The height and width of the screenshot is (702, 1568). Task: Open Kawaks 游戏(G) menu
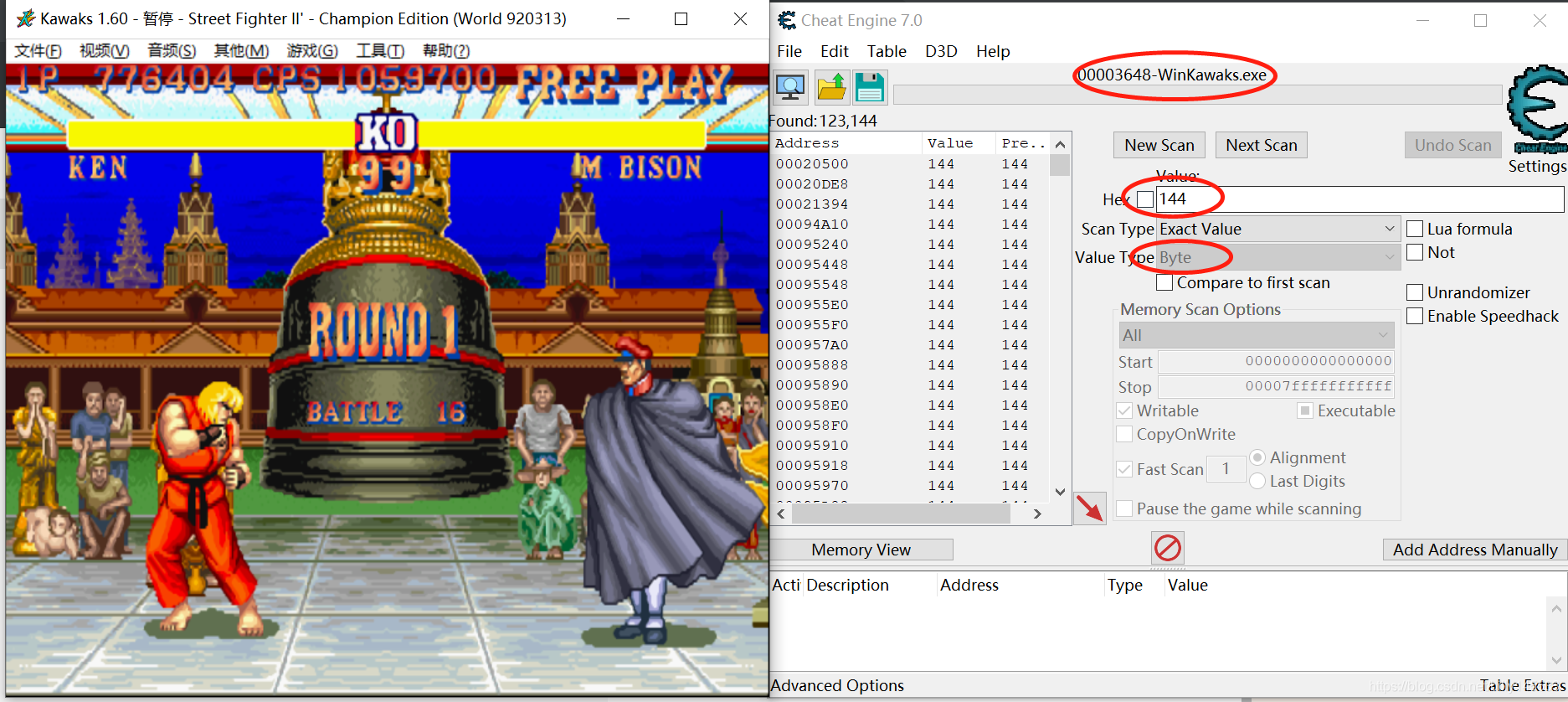[312, 50]
